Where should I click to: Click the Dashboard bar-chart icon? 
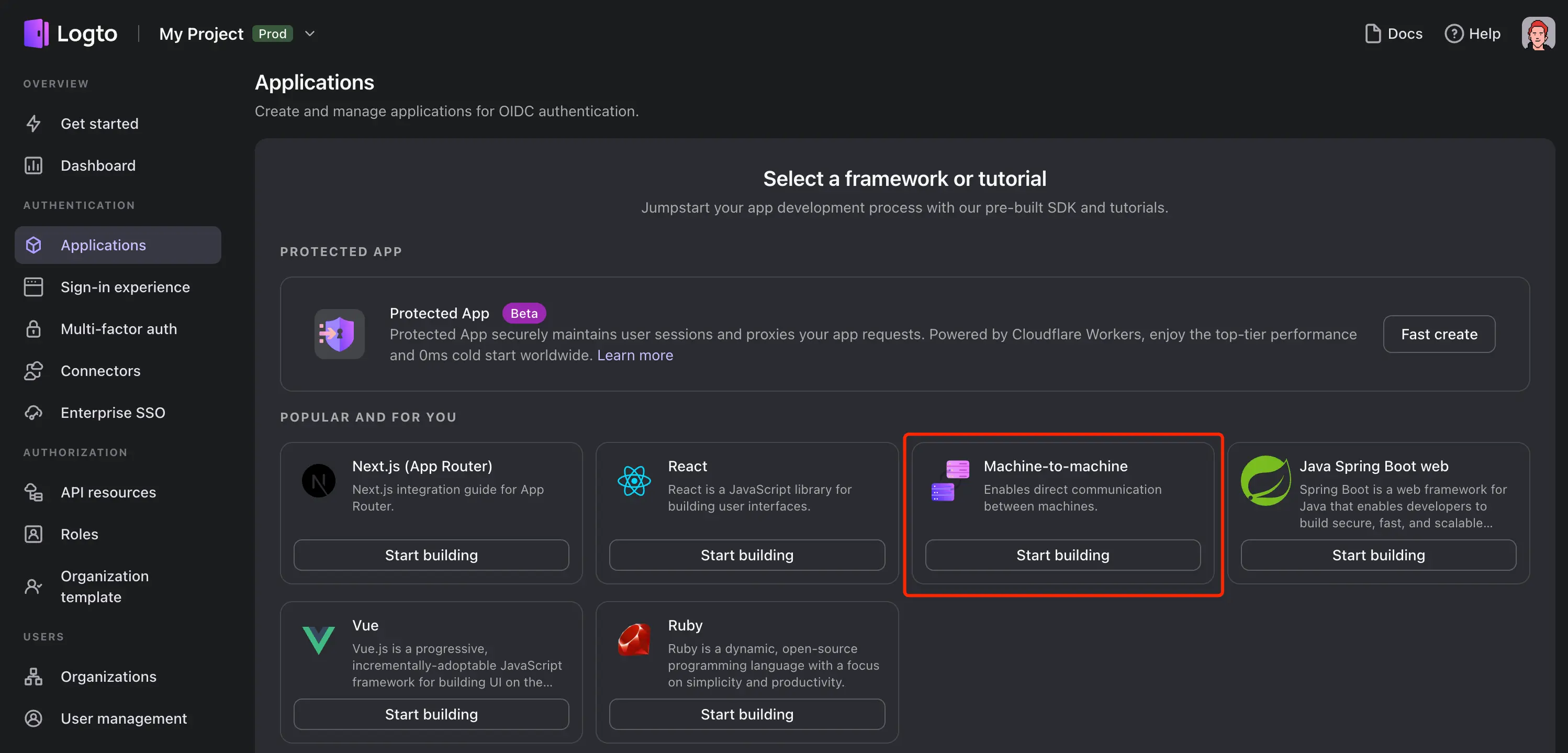[34, 165]
